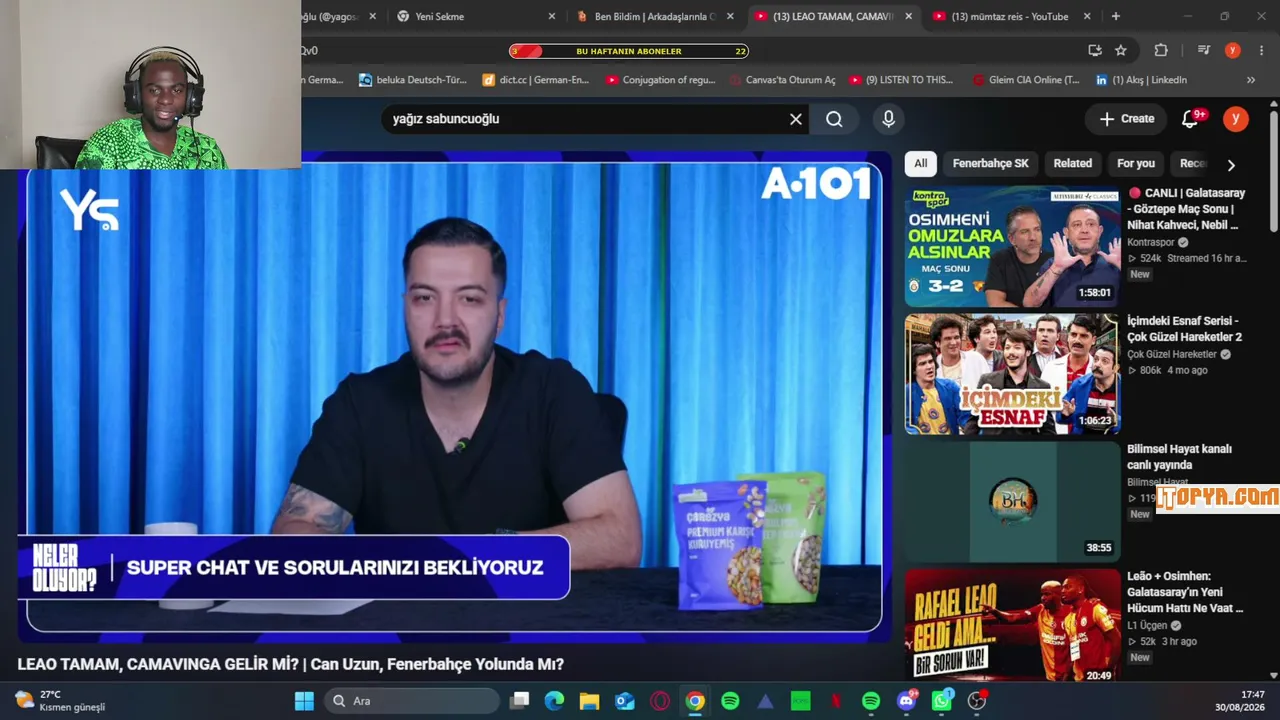1280x720 pixels.
Task: Open Outlook from the taskbar
Action: 625,701
